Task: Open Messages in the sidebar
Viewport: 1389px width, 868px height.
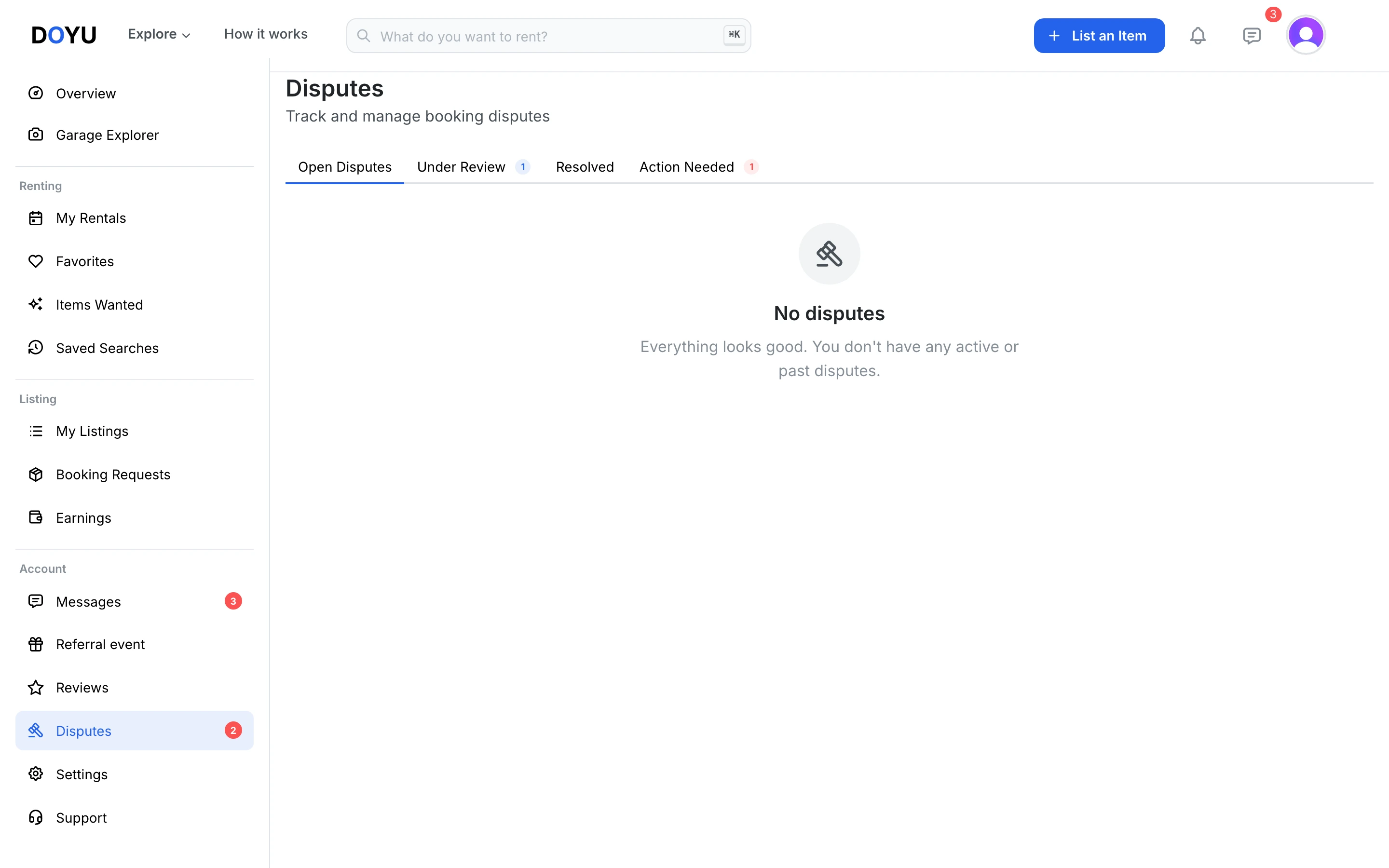Action: click(x=134, y=601)
